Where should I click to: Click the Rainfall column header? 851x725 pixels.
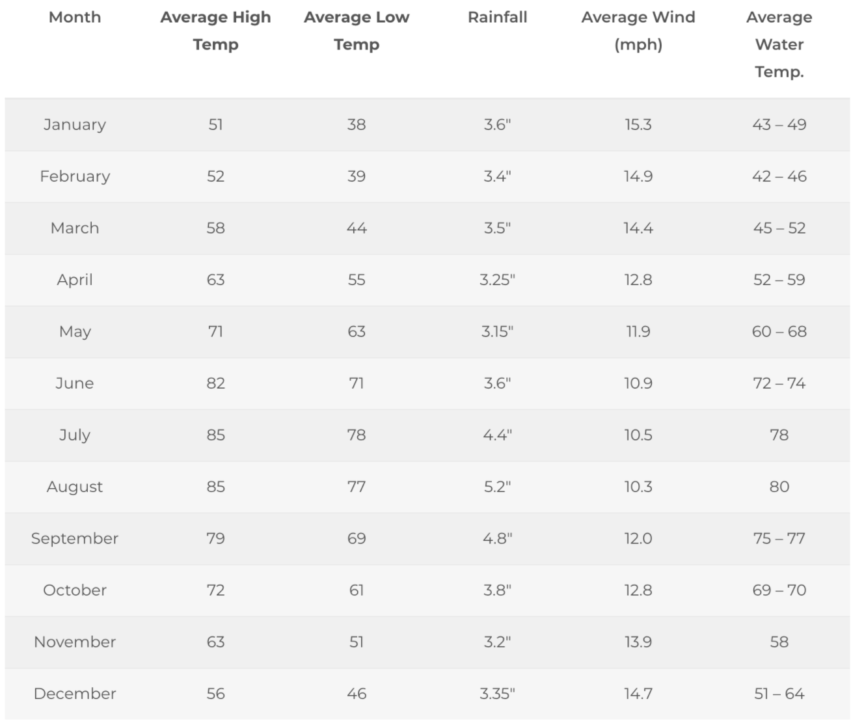497,17
